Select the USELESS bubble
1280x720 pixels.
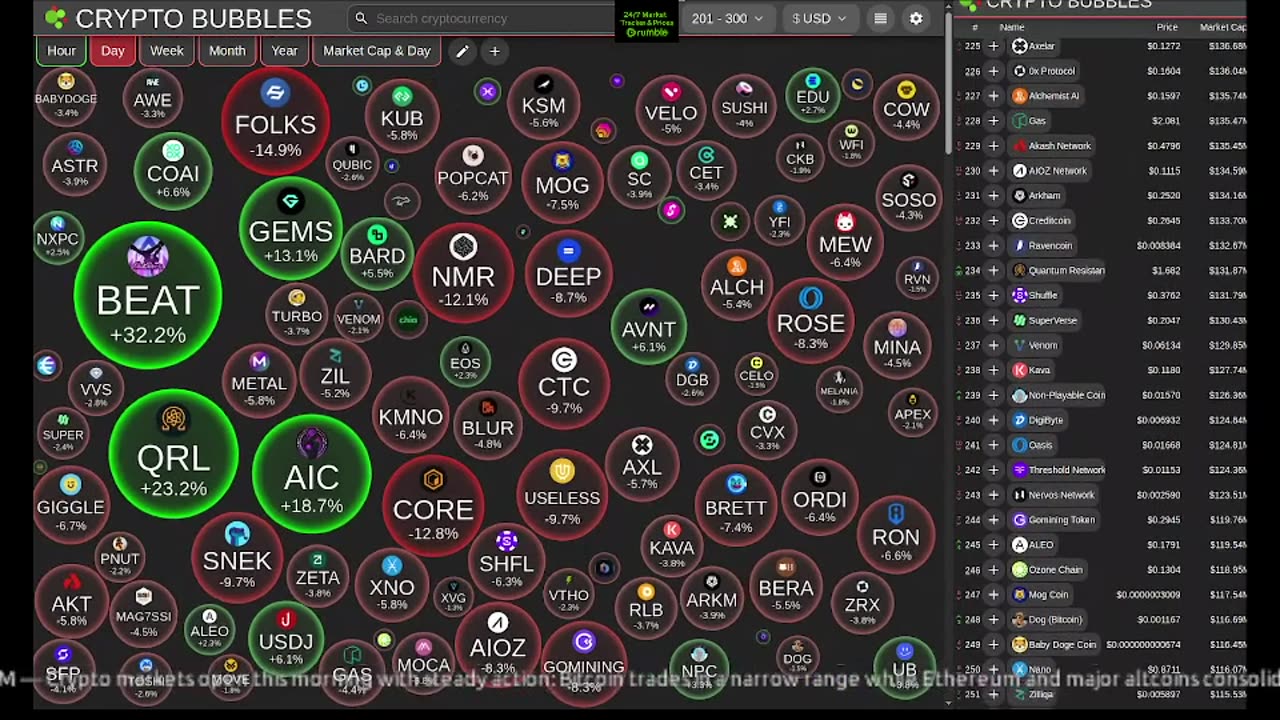(x=562, y=494)
